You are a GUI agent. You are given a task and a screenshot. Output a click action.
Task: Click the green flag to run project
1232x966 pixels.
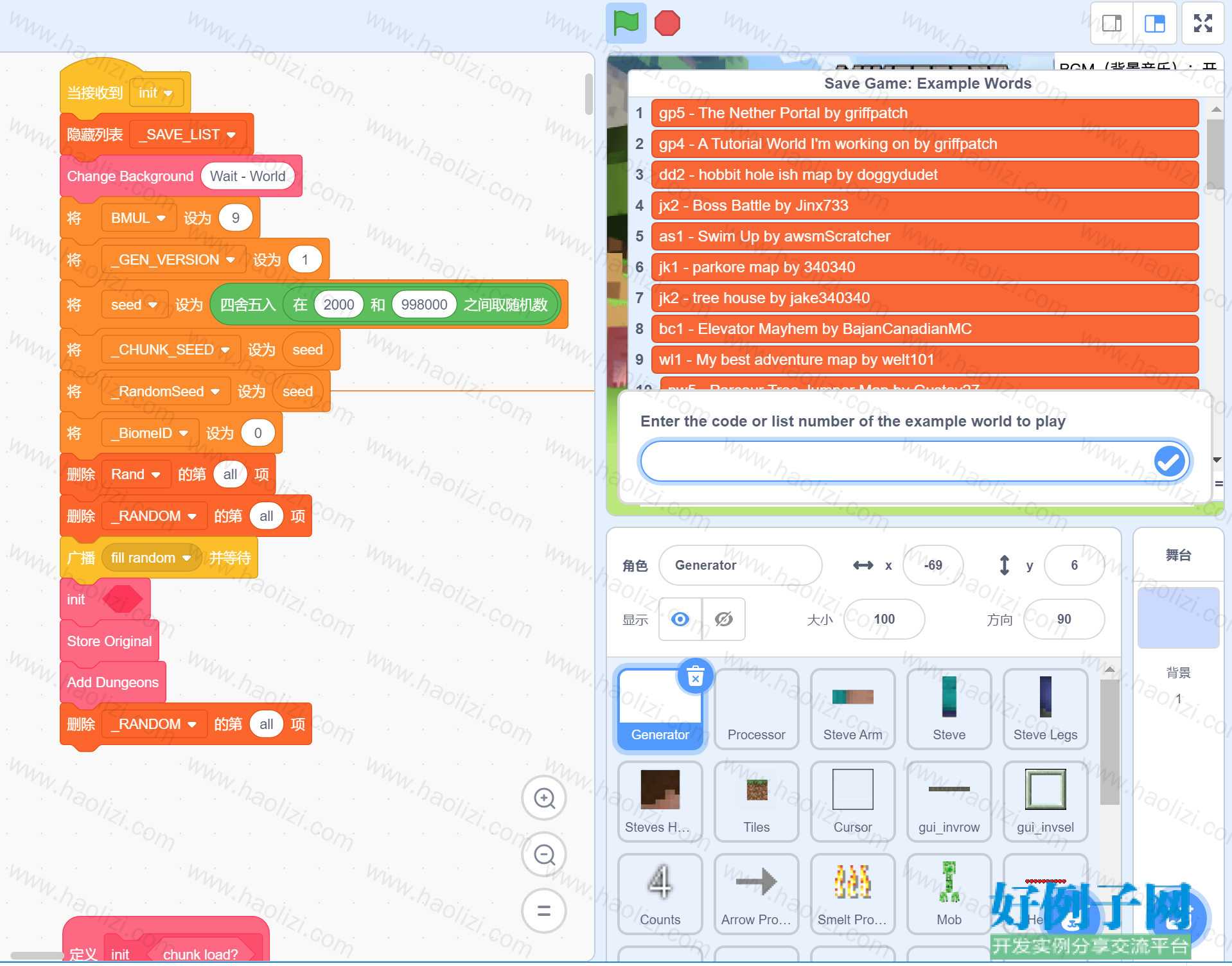626,24
